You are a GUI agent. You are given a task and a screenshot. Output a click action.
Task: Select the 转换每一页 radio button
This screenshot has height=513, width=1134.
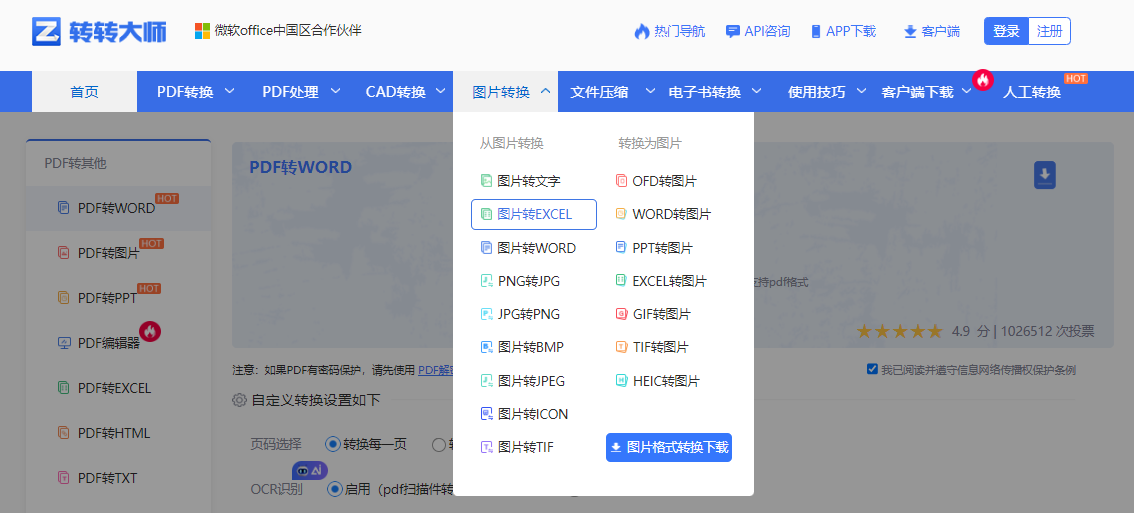point(333,444)
